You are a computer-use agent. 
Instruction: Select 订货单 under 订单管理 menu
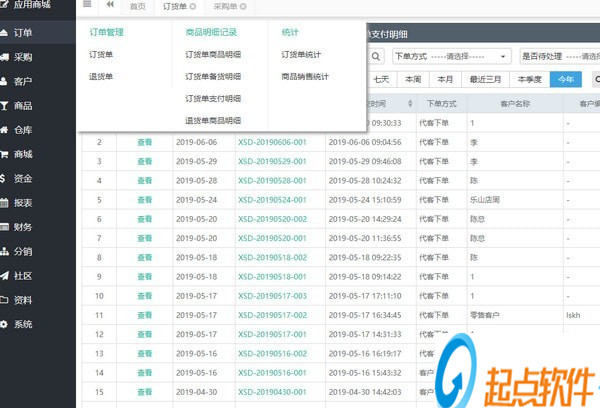coord(101,55)
